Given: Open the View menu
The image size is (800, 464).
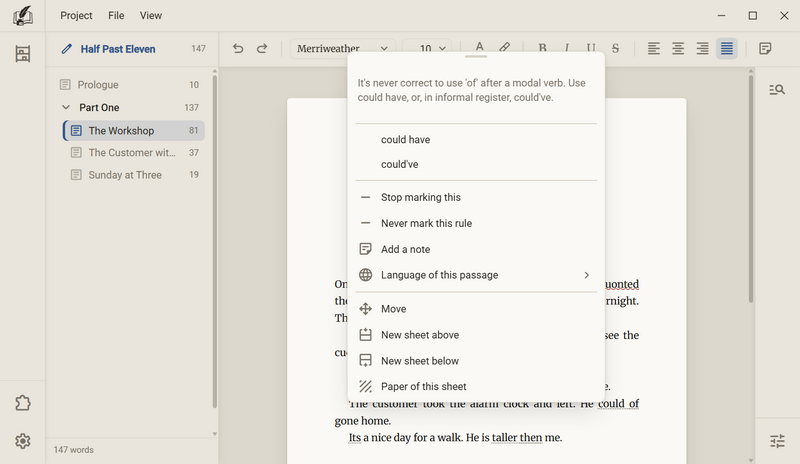Looking at the screenshot, I should tap(151, 15).
